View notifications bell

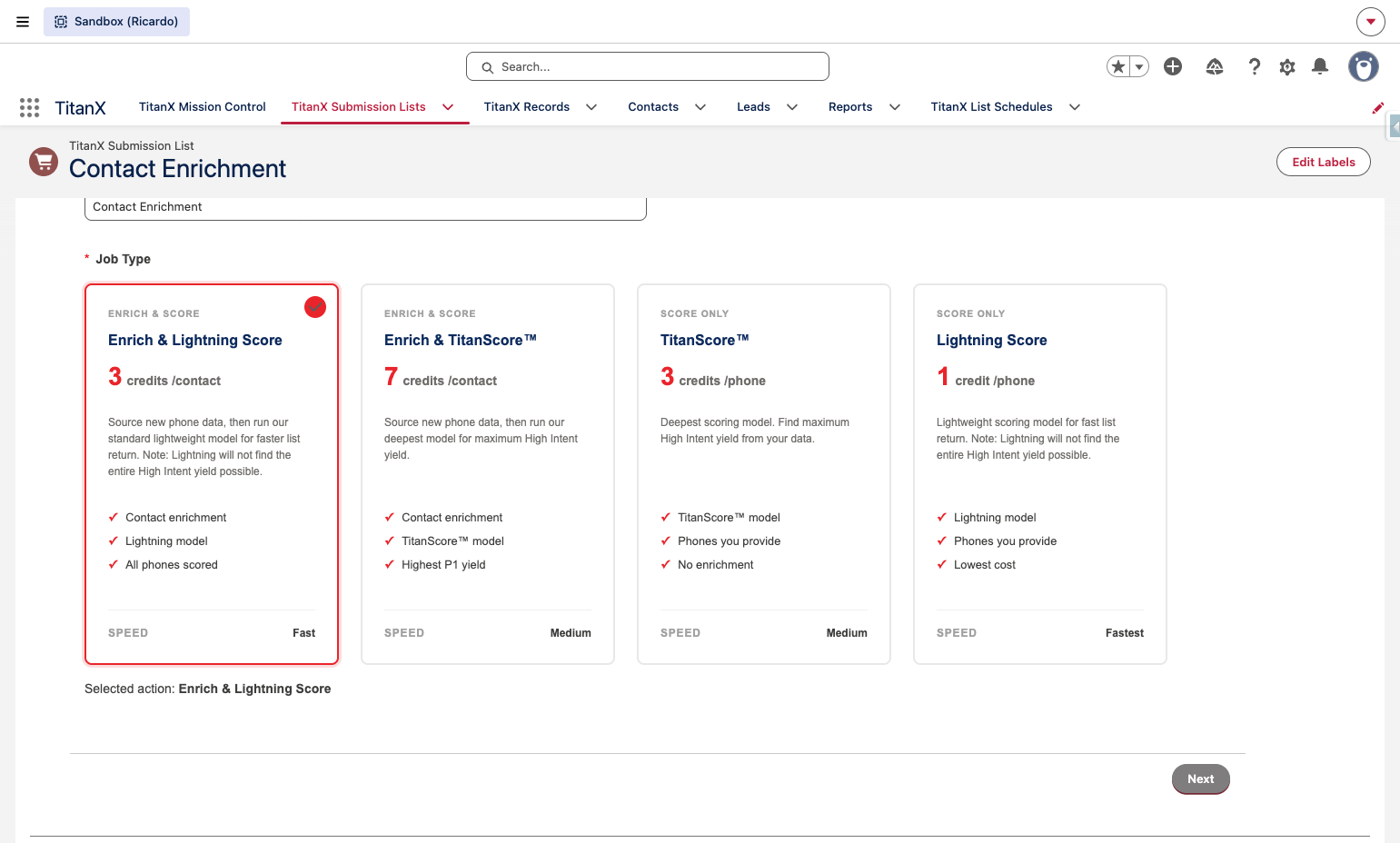tap(1320, 66)
